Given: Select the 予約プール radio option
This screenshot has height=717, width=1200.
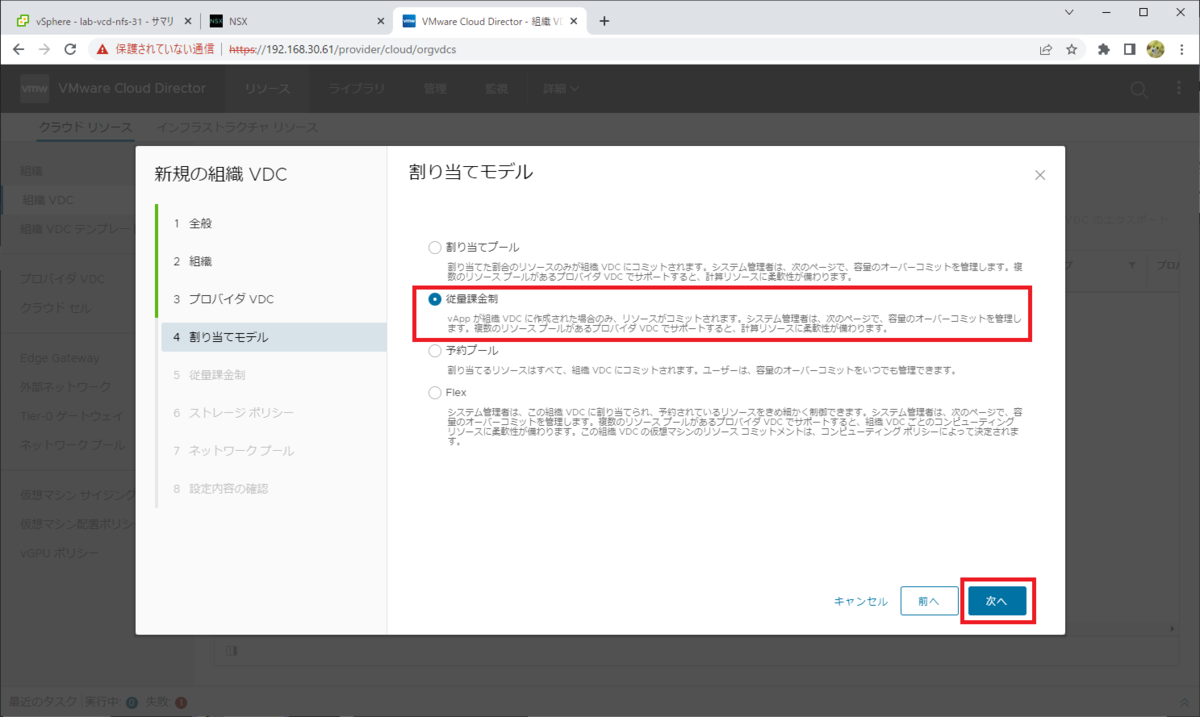Looking at the screenshot, I should click(434, 351).
